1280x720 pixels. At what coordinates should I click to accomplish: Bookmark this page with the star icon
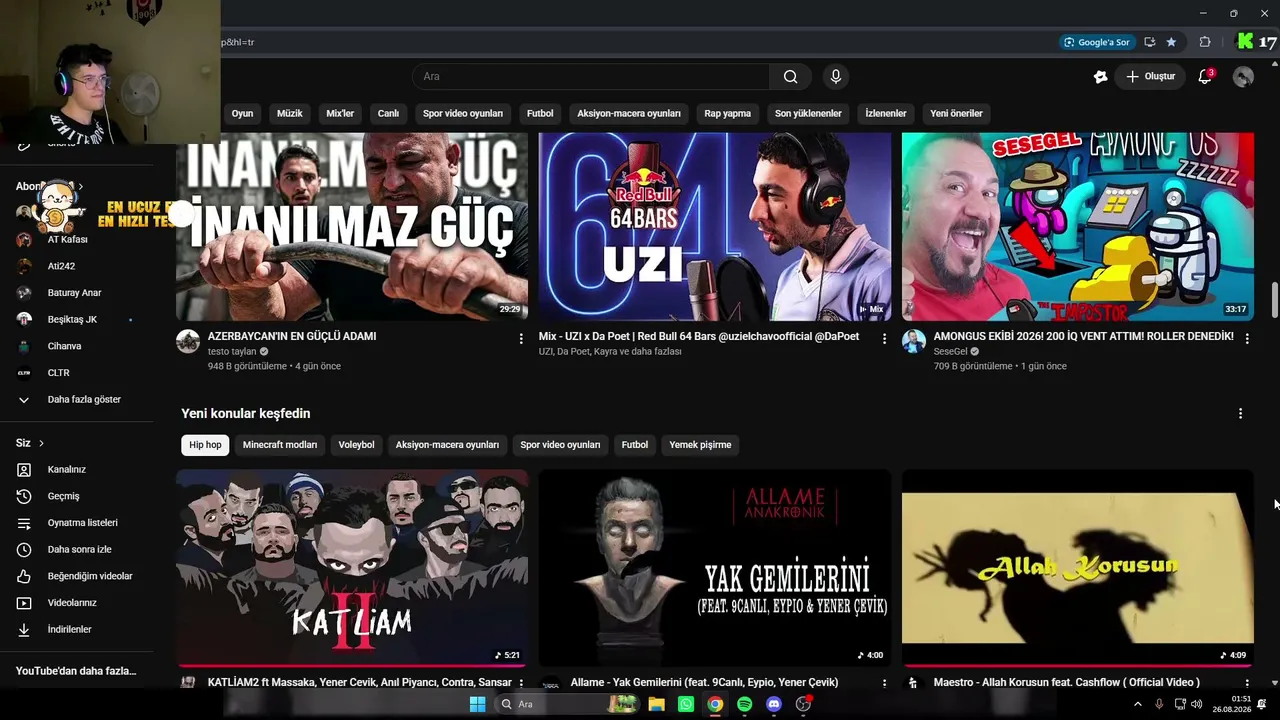pos(1171,42)
